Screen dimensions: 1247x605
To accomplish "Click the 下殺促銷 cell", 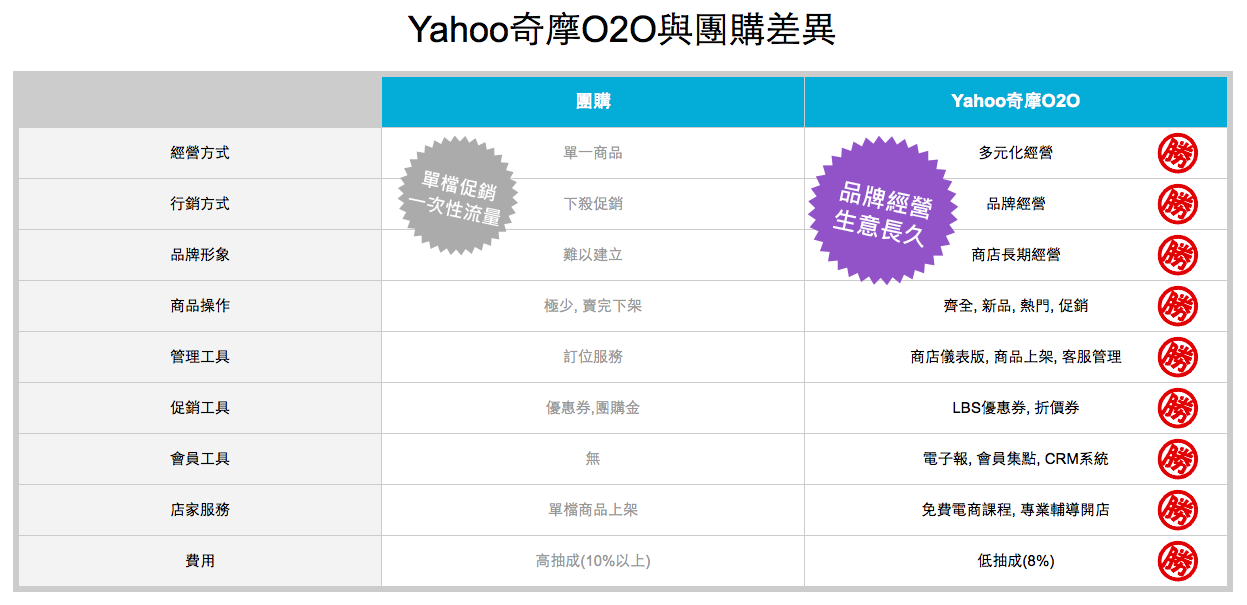I will click(593, 204).
